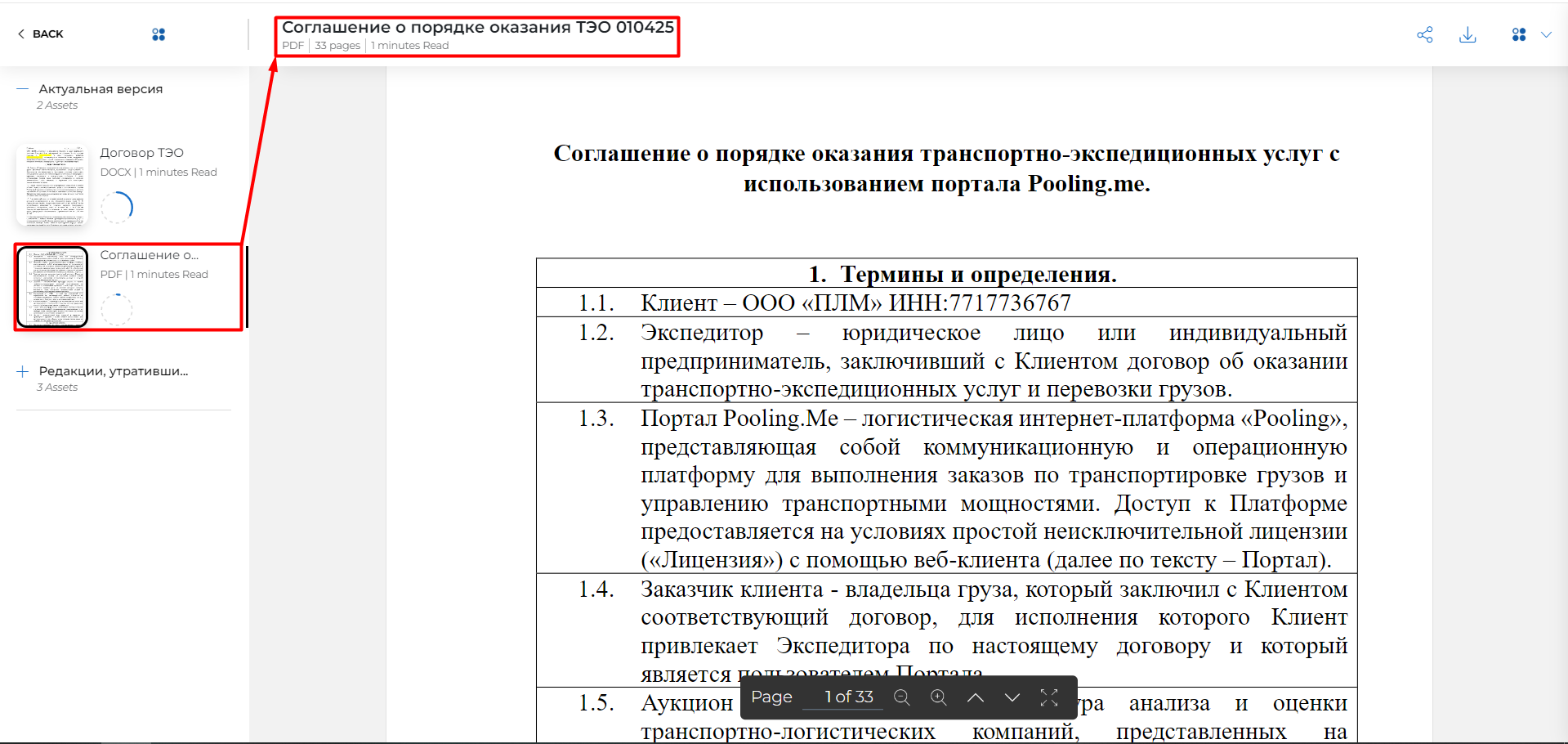Click the progress circle under Соглашение о...

(117, 309)
